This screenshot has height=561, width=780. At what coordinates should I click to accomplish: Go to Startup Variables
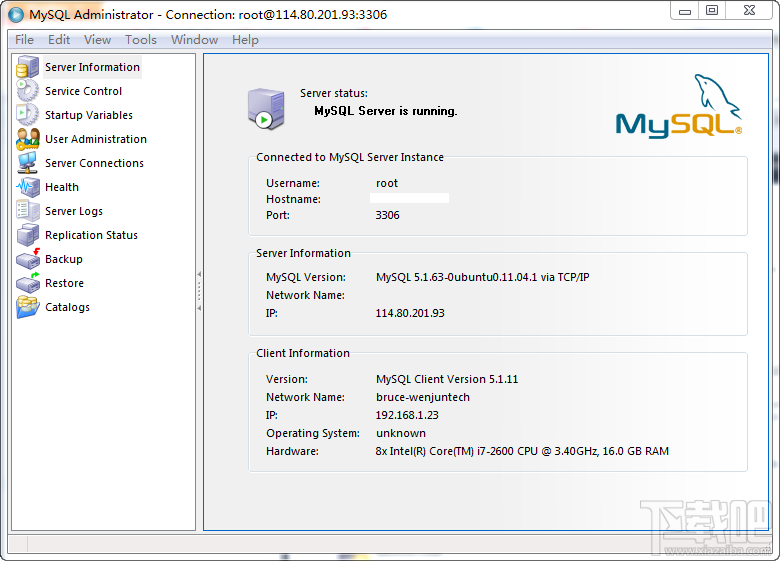89,115
